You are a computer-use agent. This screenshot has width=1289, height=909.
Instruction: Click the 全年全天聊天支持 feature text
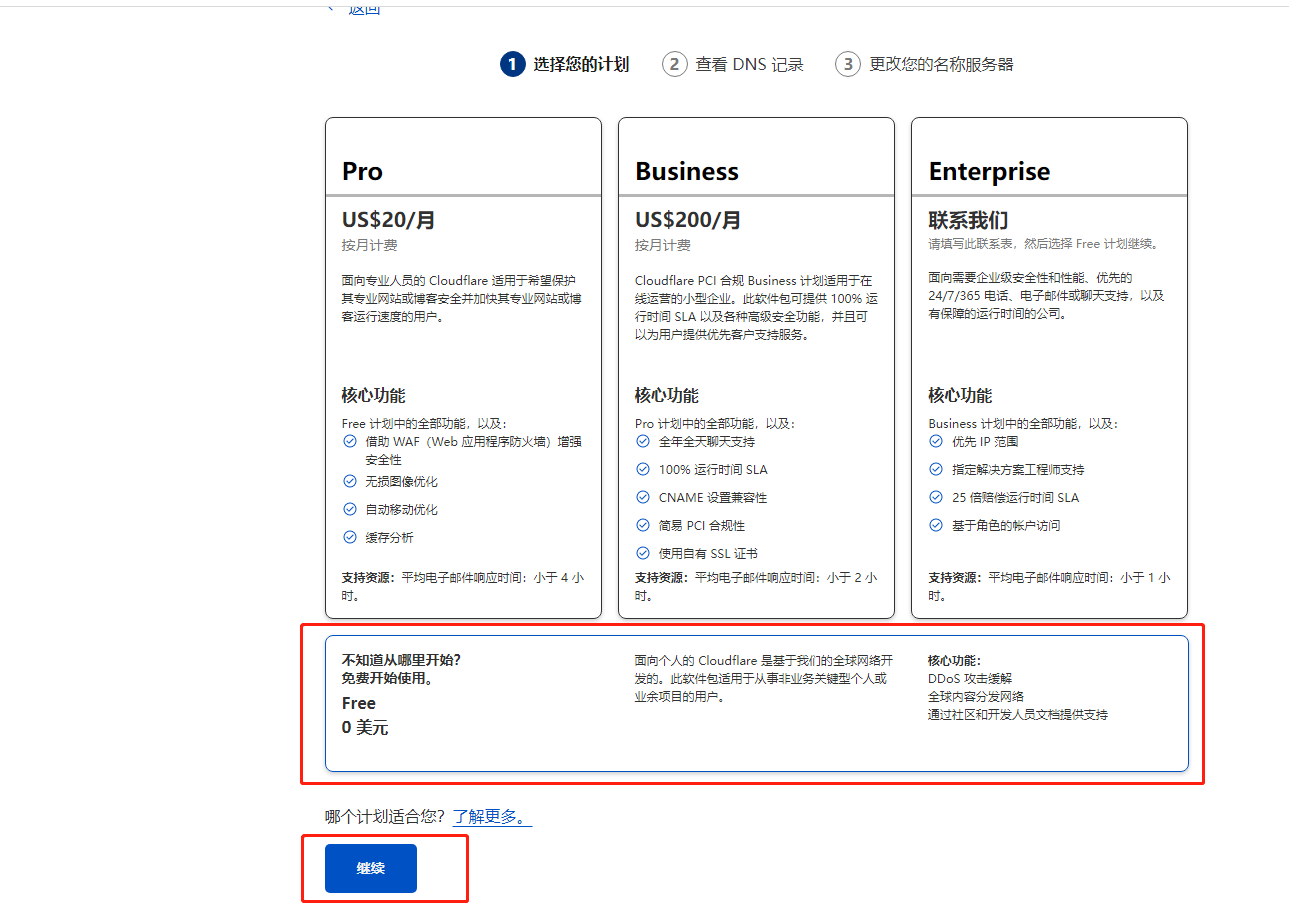(x=707, y=441)
